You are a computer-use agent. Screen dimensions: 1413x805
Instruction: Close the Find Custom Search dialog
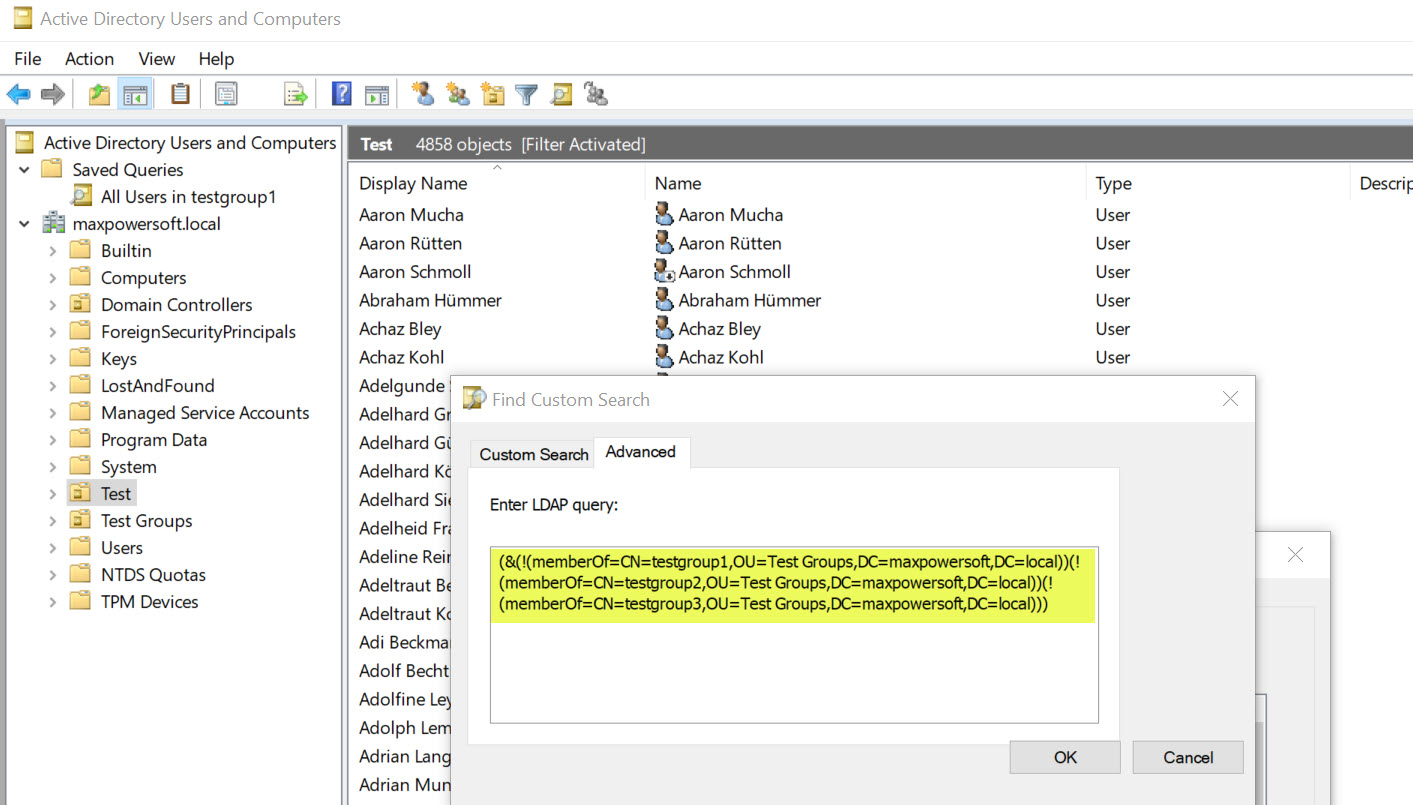(1230, 399)
